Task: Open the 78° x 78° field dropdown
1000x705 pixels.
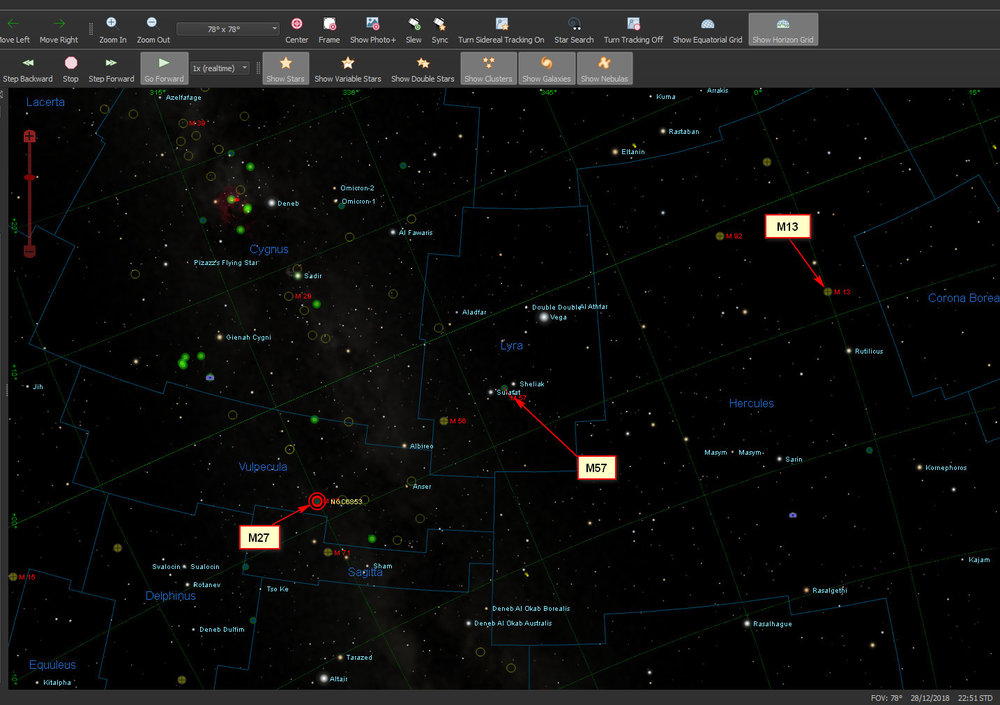Action: (228, 29)
